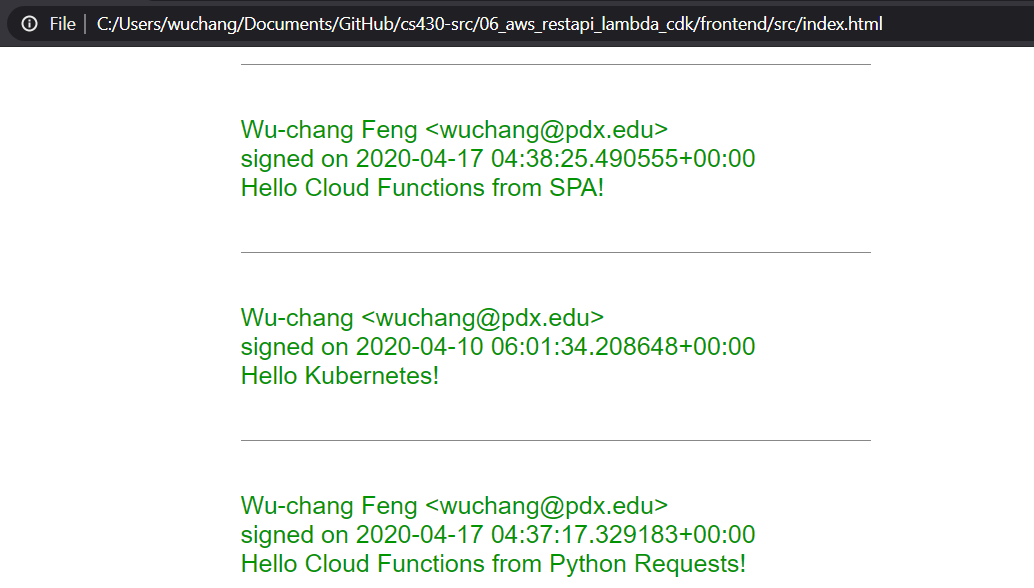Viewport: 1034px width, 588px height.
Task: Select the "Hello Cloud Functions from SPA!" message
Action: [422, 187]
